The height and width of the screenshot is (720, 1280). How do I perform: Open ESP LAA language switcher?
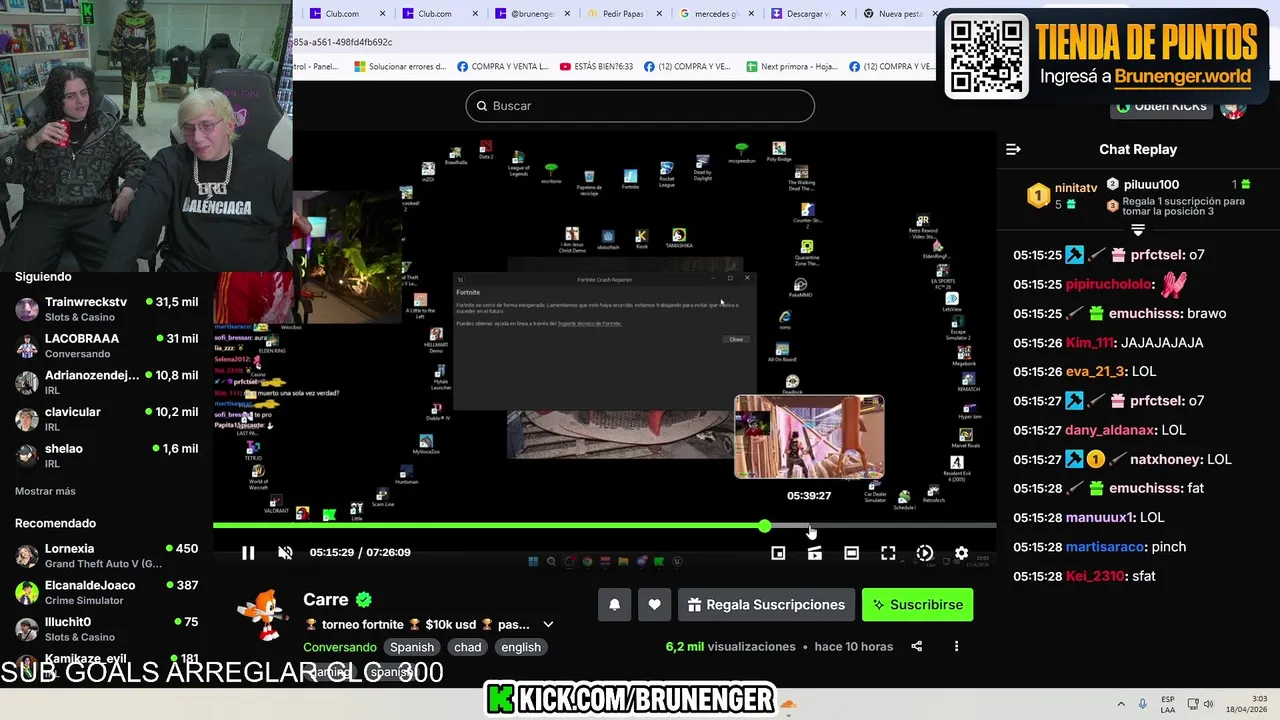click(x=1168, y=704)
